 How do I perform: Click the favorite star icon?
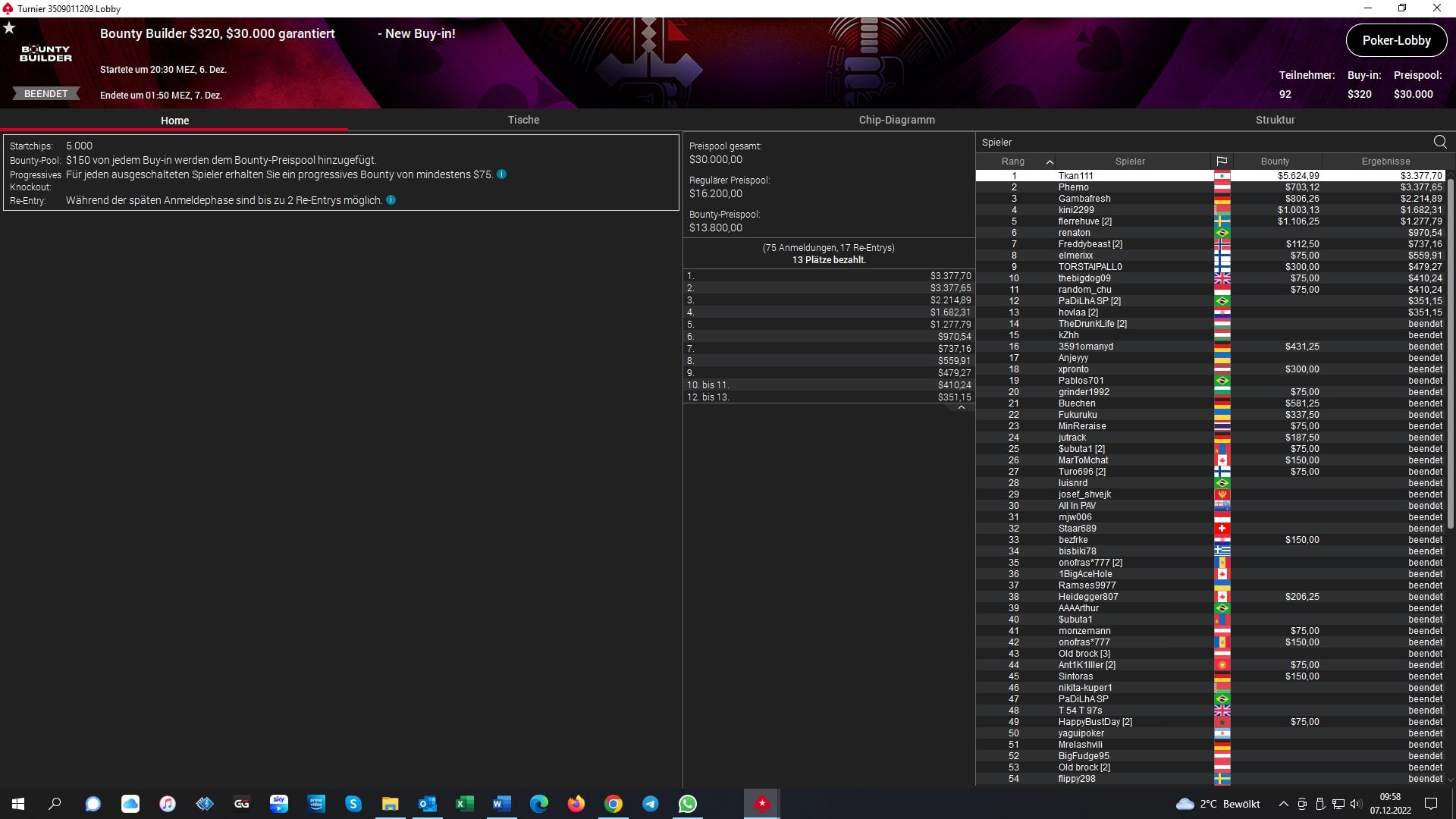click(9, 28)
